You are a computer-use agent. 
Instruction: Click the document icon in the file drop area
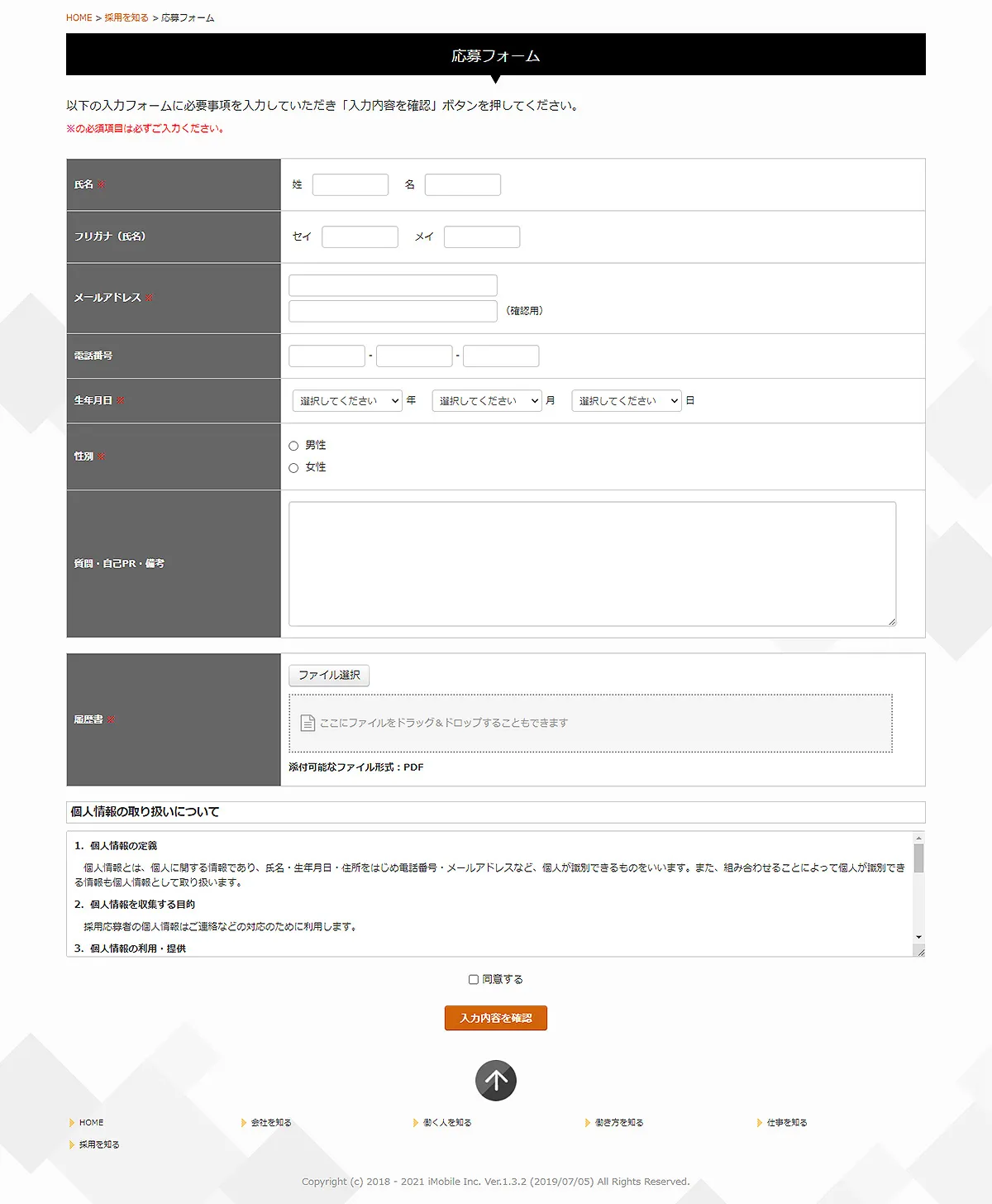pos(305,721)
